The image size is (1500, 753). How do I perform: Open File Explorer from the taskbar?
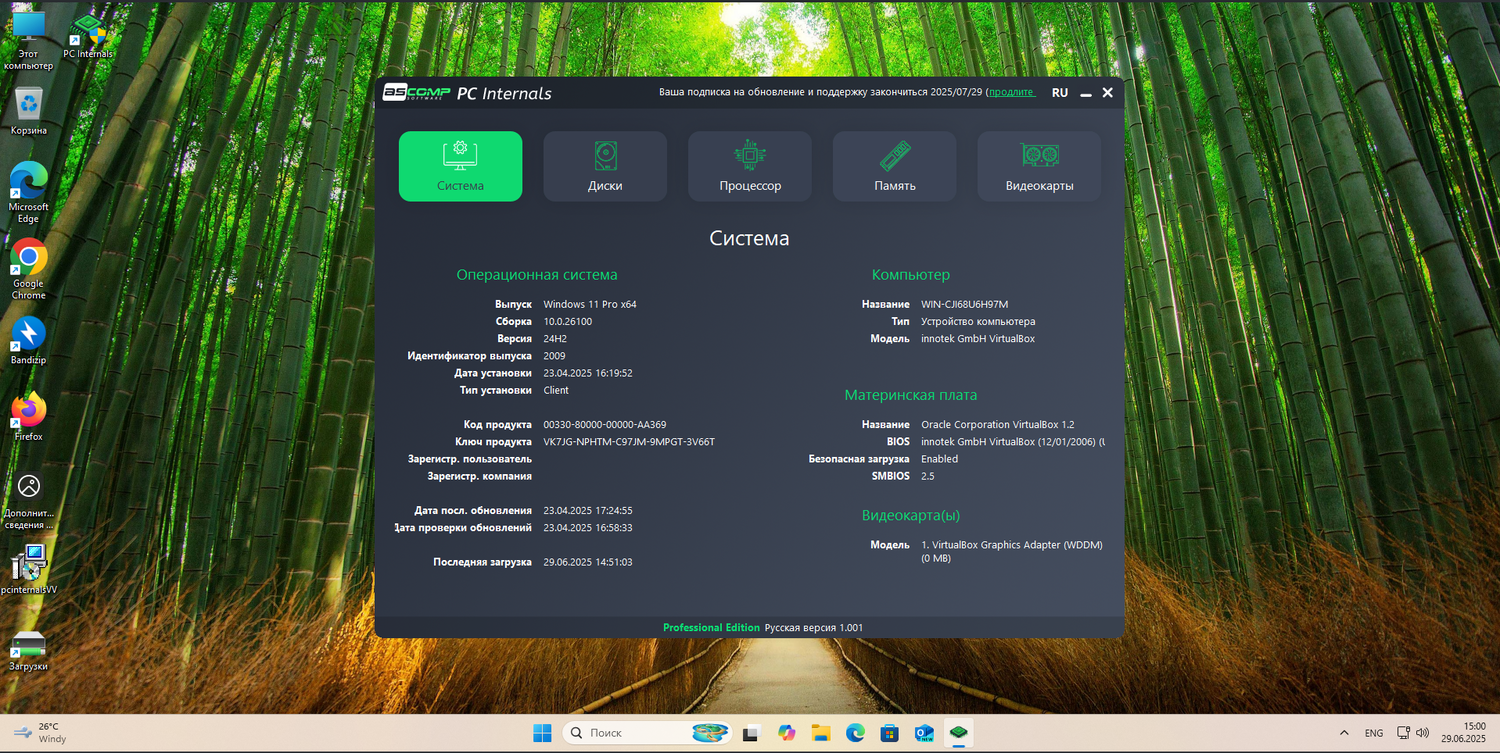(x=821, y=733)
